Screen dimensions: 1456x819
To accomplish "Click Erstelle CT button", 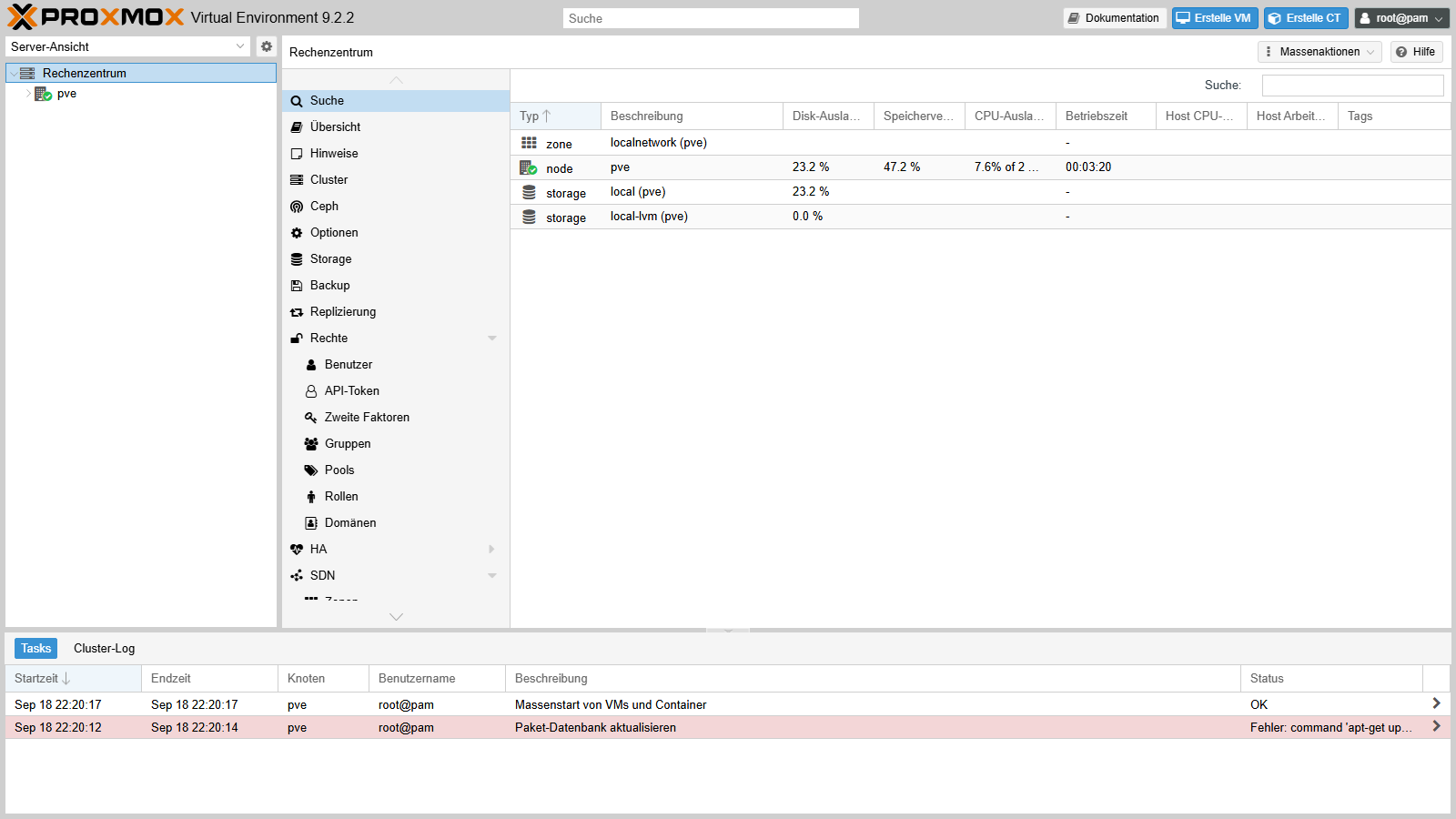I will (1306, 18).
